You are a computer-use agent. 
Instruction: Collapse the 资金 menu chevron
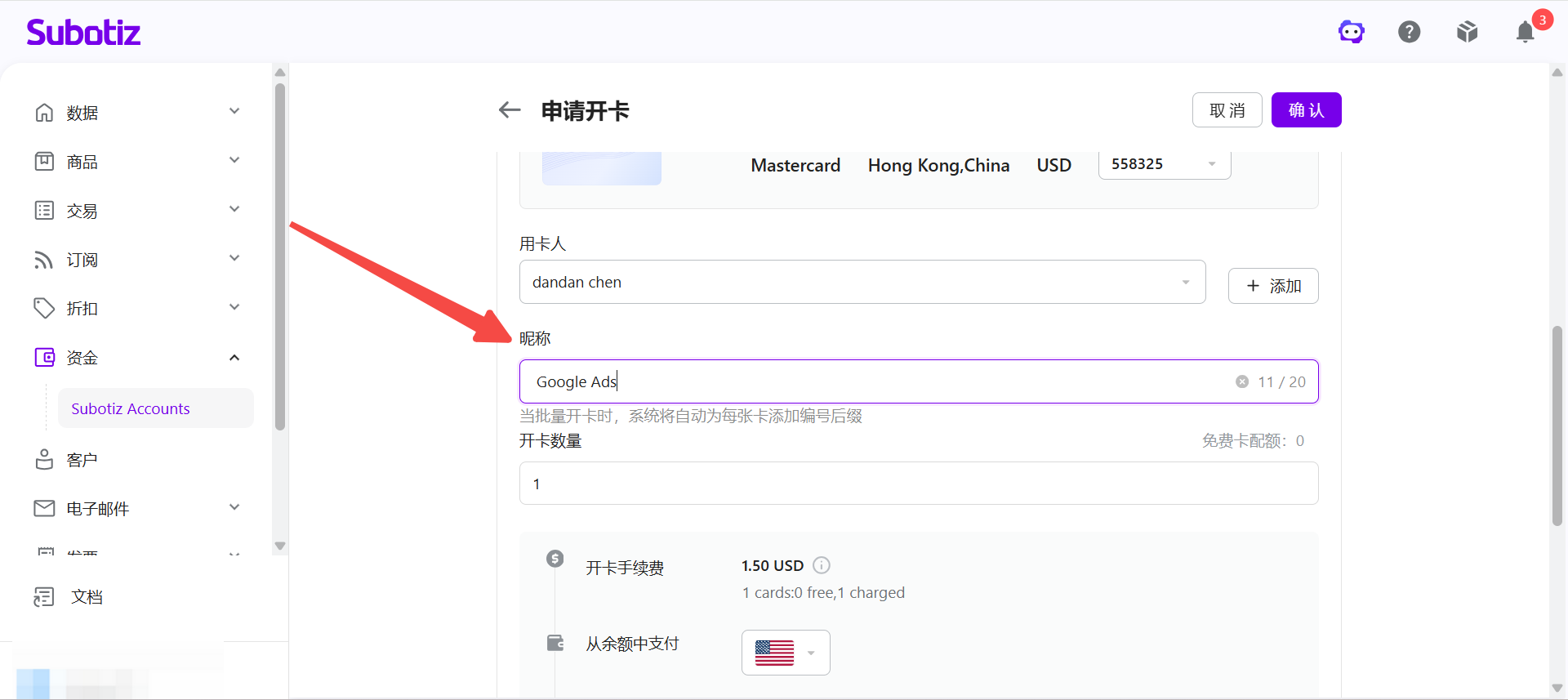(x=234, y=357)
